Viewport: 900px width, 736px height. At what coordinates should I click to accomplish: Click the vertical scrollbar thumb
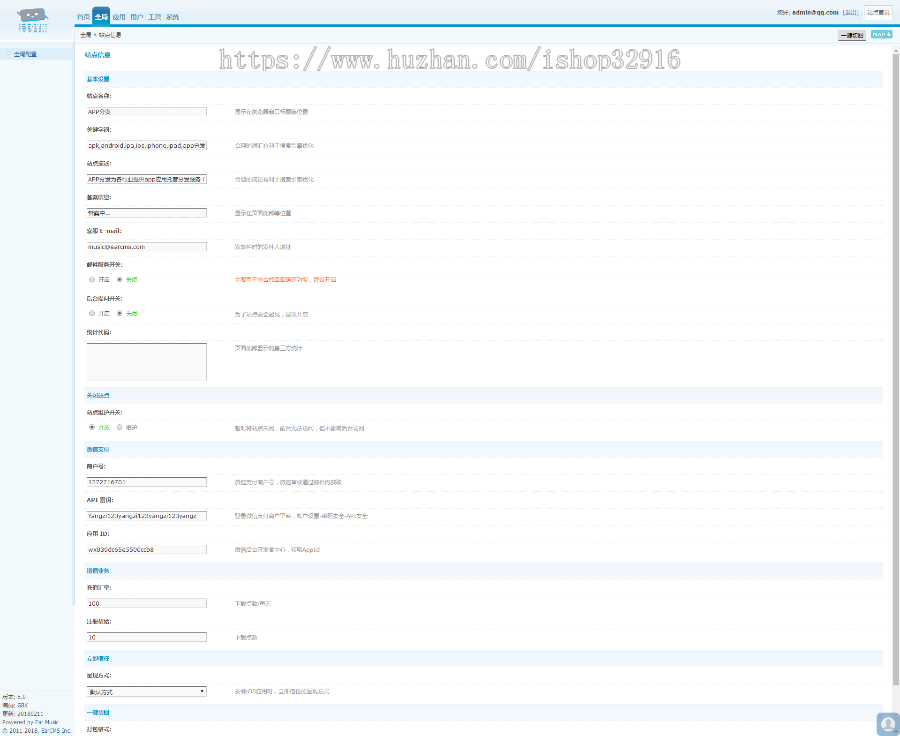click(x=895, y=370)
